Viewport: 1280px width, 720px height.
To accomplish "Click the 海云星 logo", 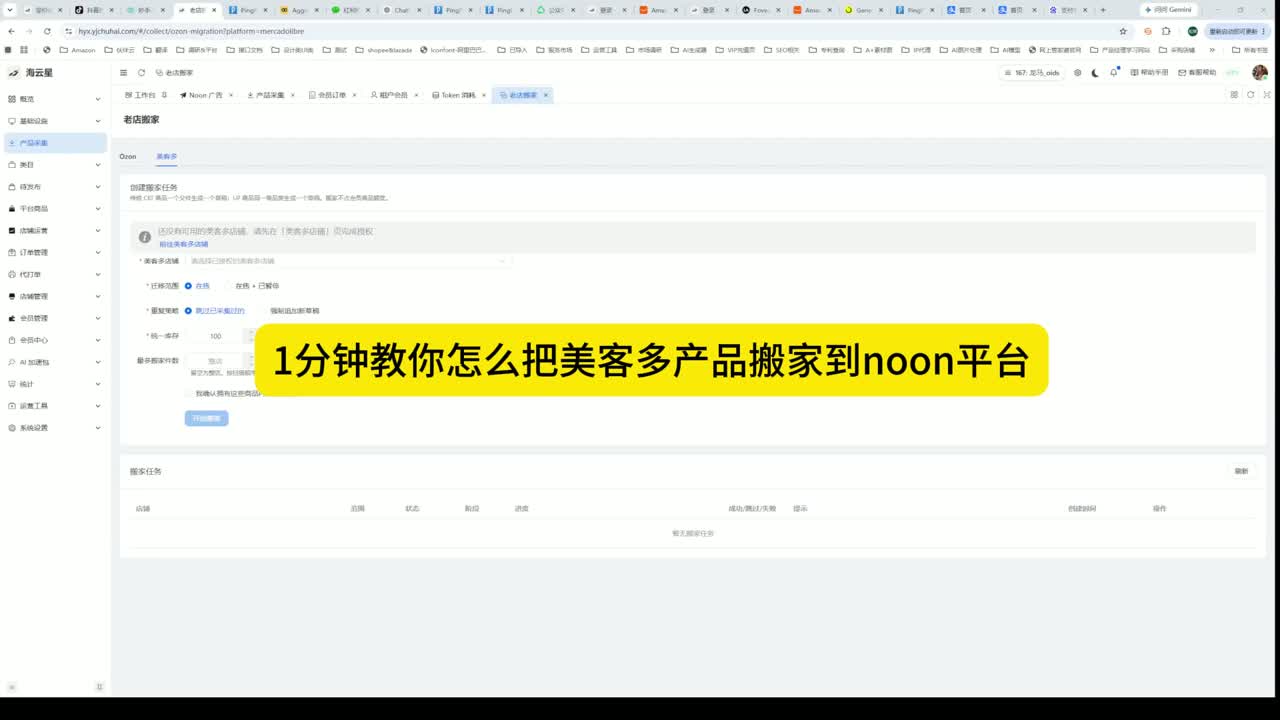I will coord(28,73).
